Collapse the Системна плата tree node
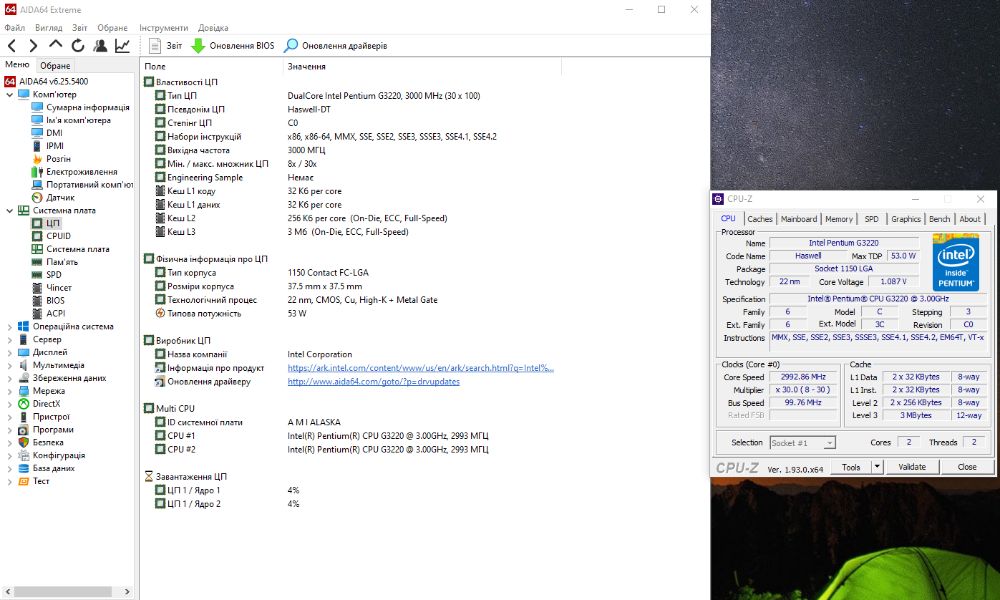Image resolution: width=1000 pixels, height=600 pixels. [9, 210]
